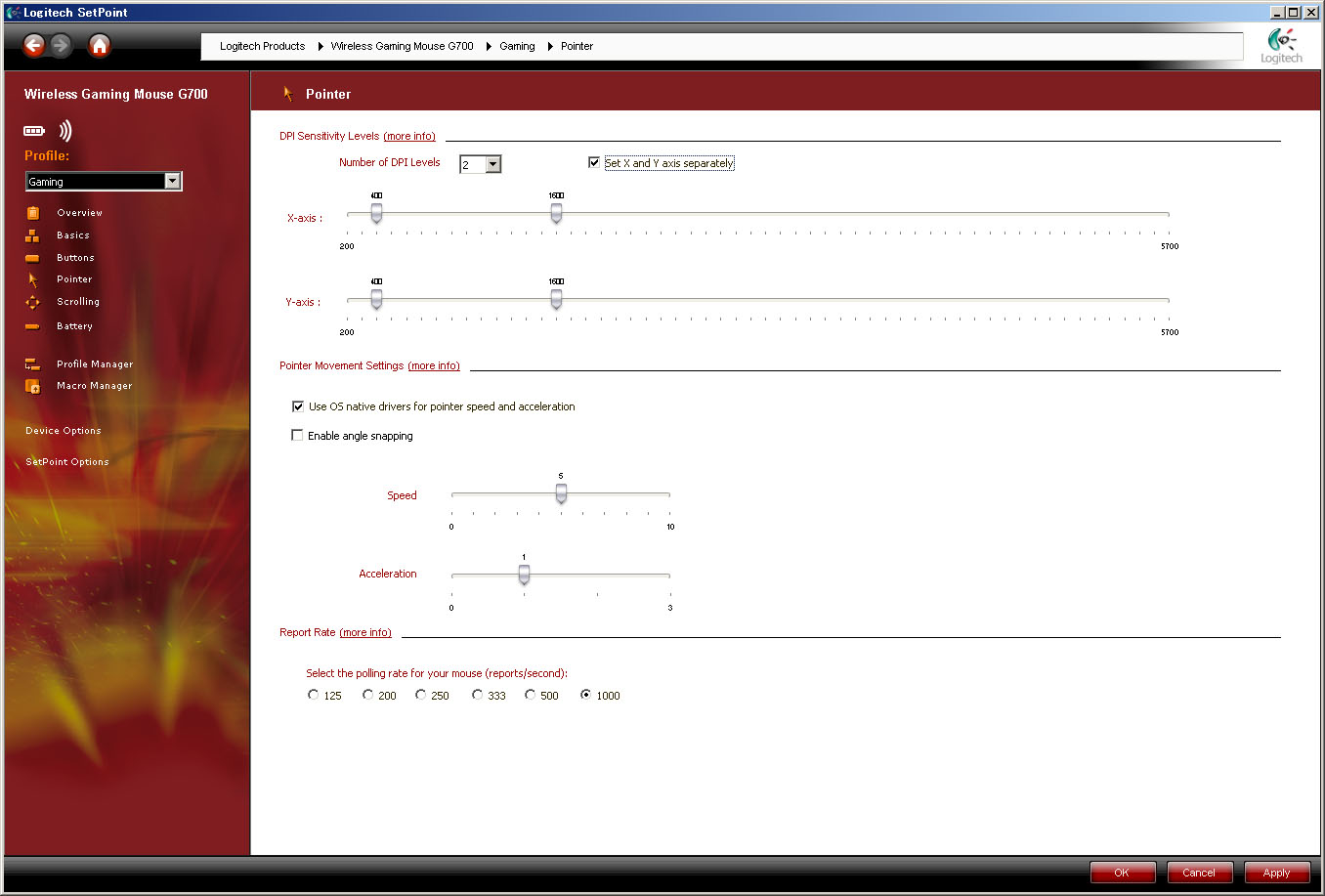Toggle Use OS native drivers checkbox
The width and height of the screenshot is (1325, 896).
tap(298, 406)
